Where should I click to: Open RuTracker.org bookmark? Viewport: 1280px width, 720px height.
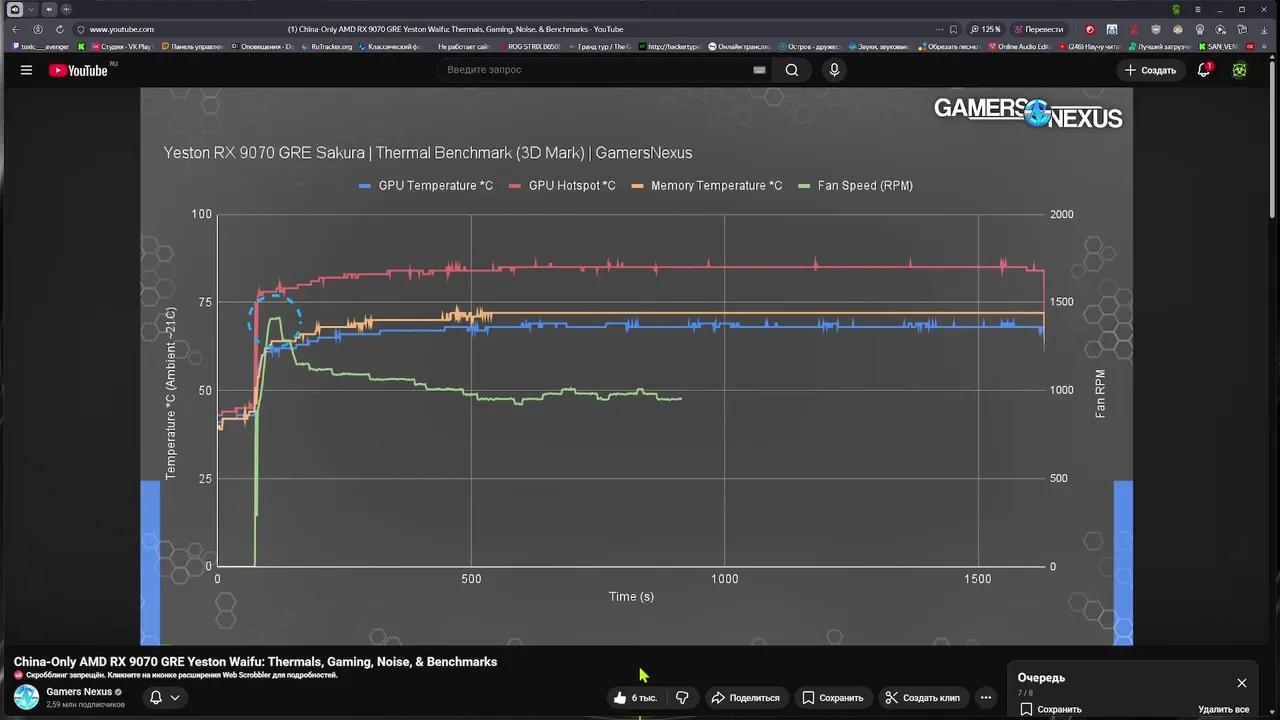point(327,46)
